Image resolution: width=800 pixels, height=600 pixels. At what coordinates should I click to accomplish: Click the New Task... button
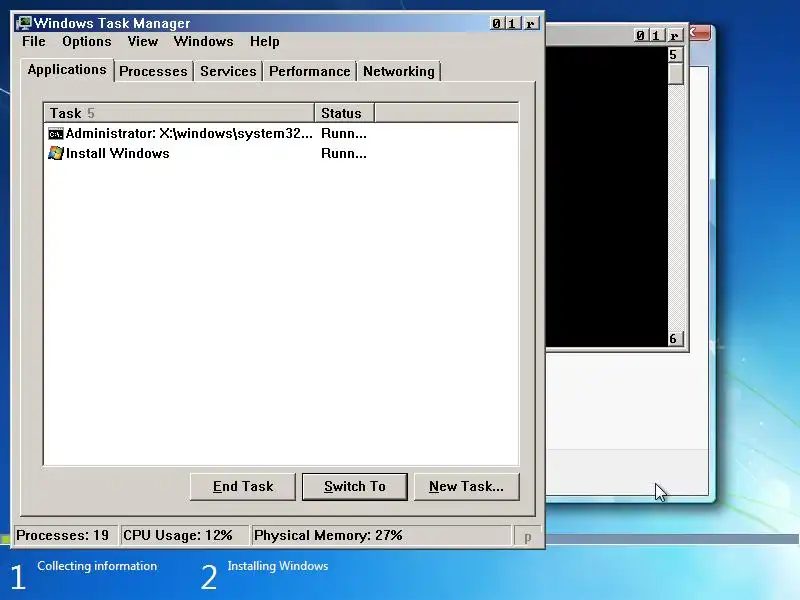[466, 487]
